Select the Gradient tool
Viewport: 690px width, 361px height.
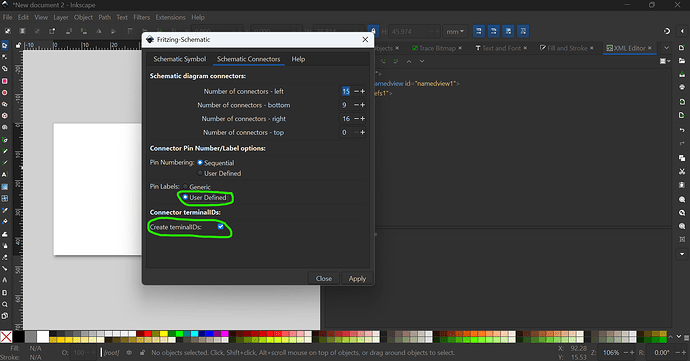[x=4, y=187]
